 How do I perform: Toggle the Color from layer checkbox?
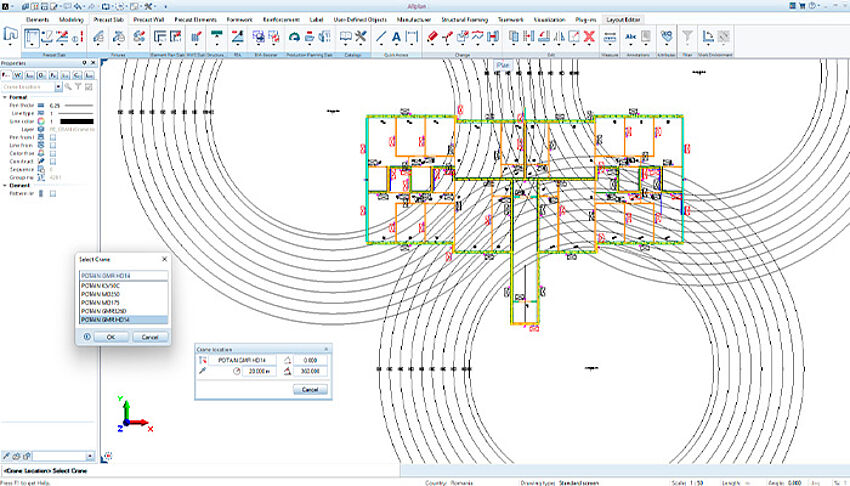pos(53,153)
